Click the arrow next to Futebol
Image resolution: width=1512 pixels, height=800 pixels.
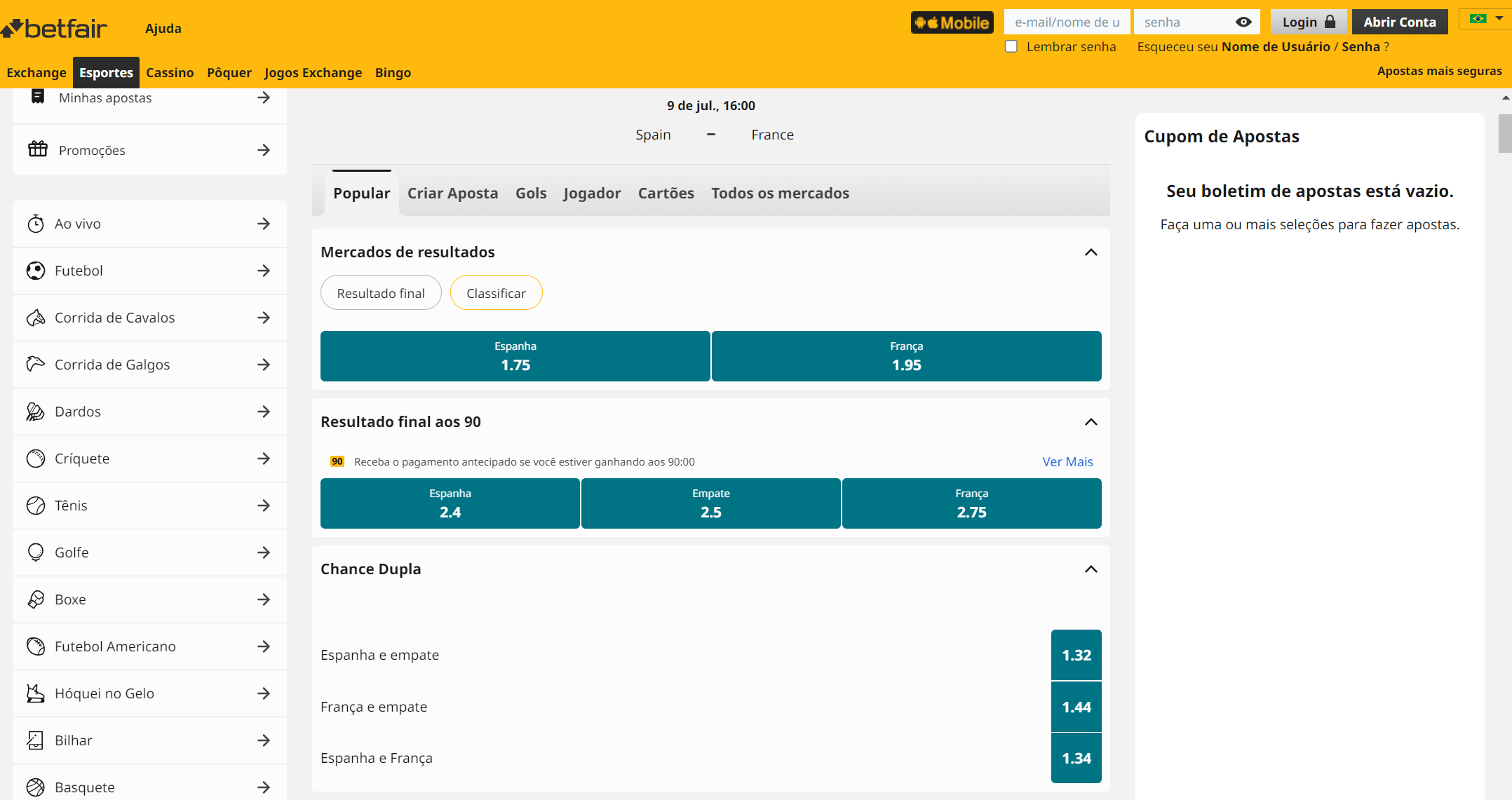[264, 271]
